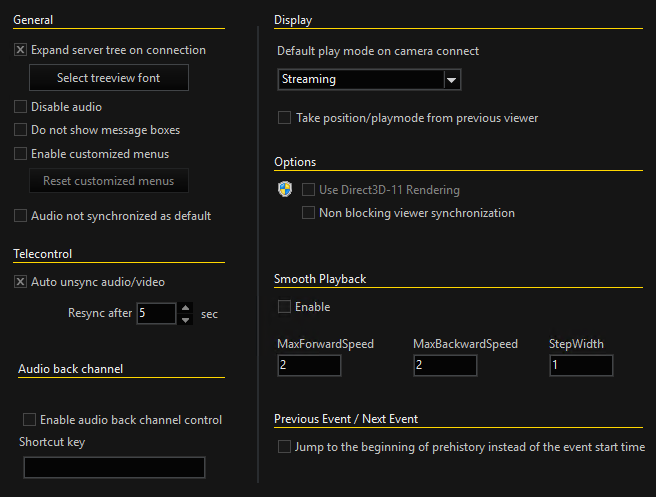Click Reset customized menus button
656x497 pixels.
109,181
